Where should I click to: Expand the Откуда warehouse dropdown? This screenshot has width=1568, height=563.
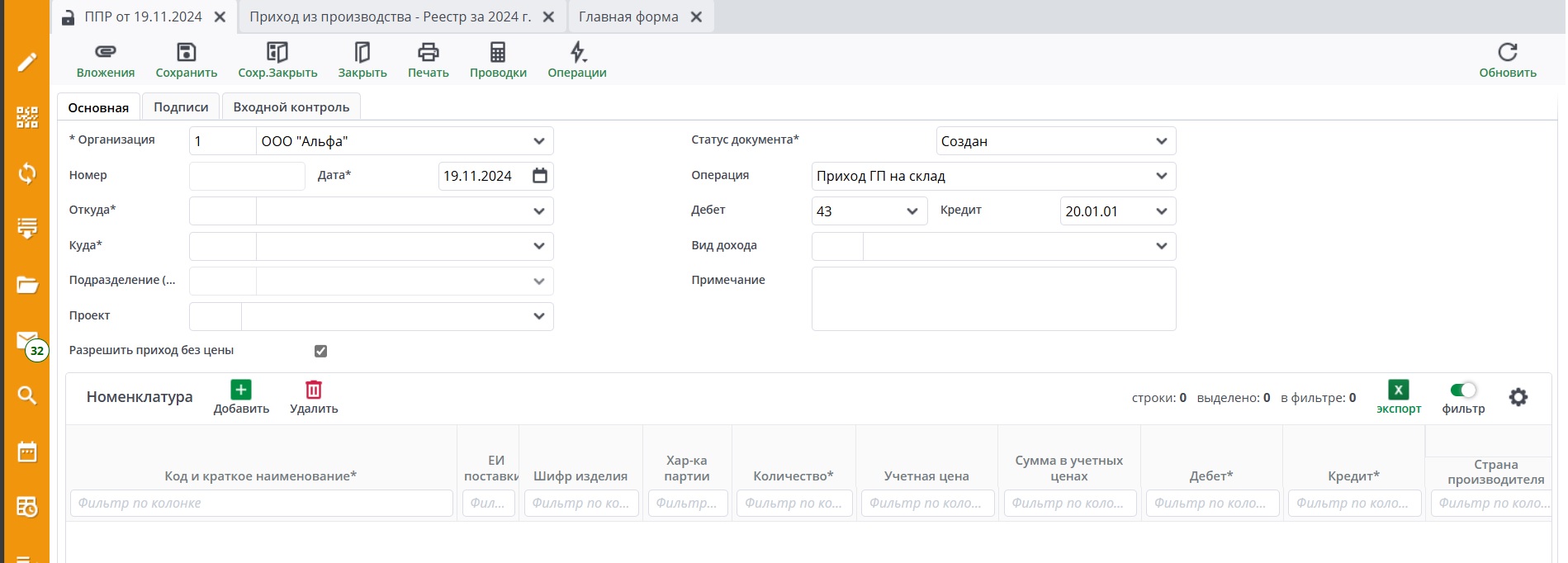click(x=538, y=211)
